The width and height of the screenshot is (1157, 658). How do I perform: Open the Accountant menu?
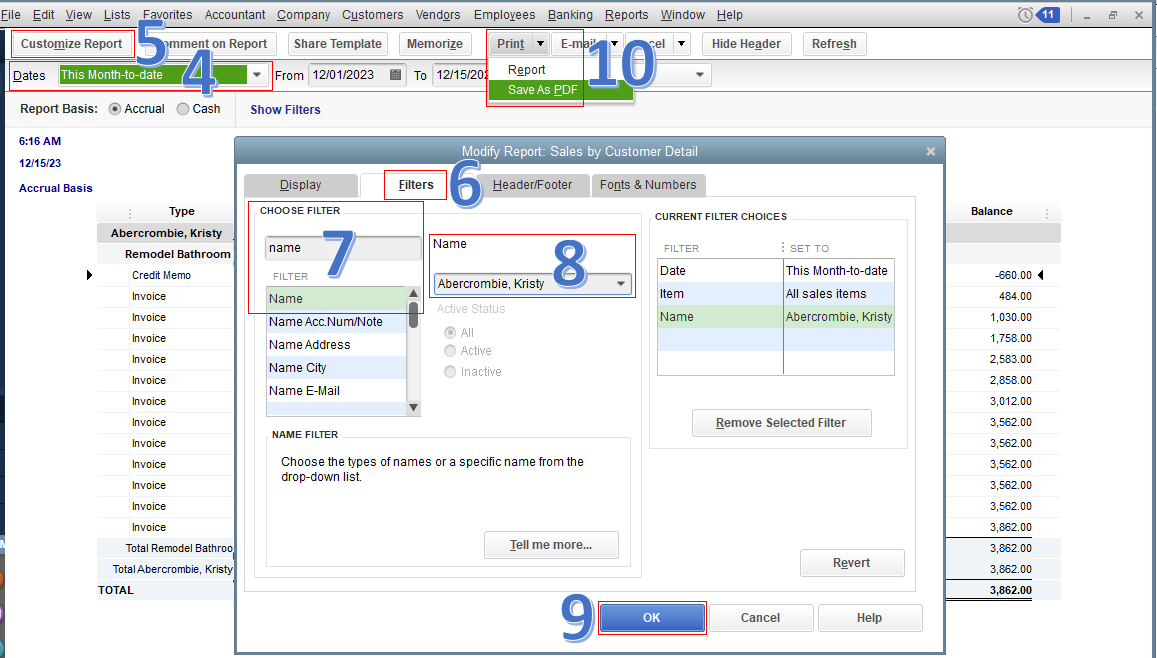(x=234, y=14)
